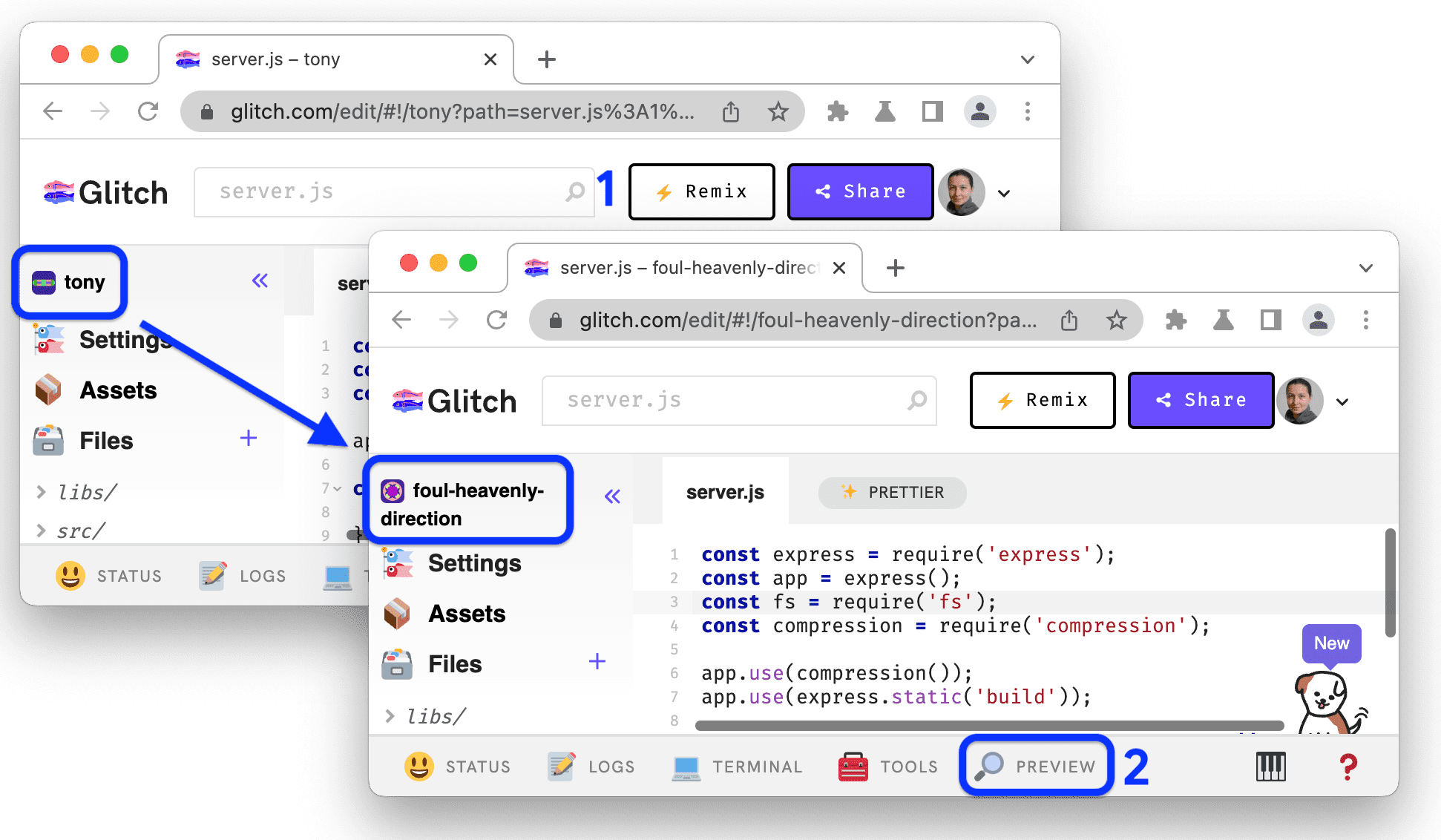The height and width of the screenshot is (840, 1441).
Task: Click the Remix button in back window
Action: point(700,192)
